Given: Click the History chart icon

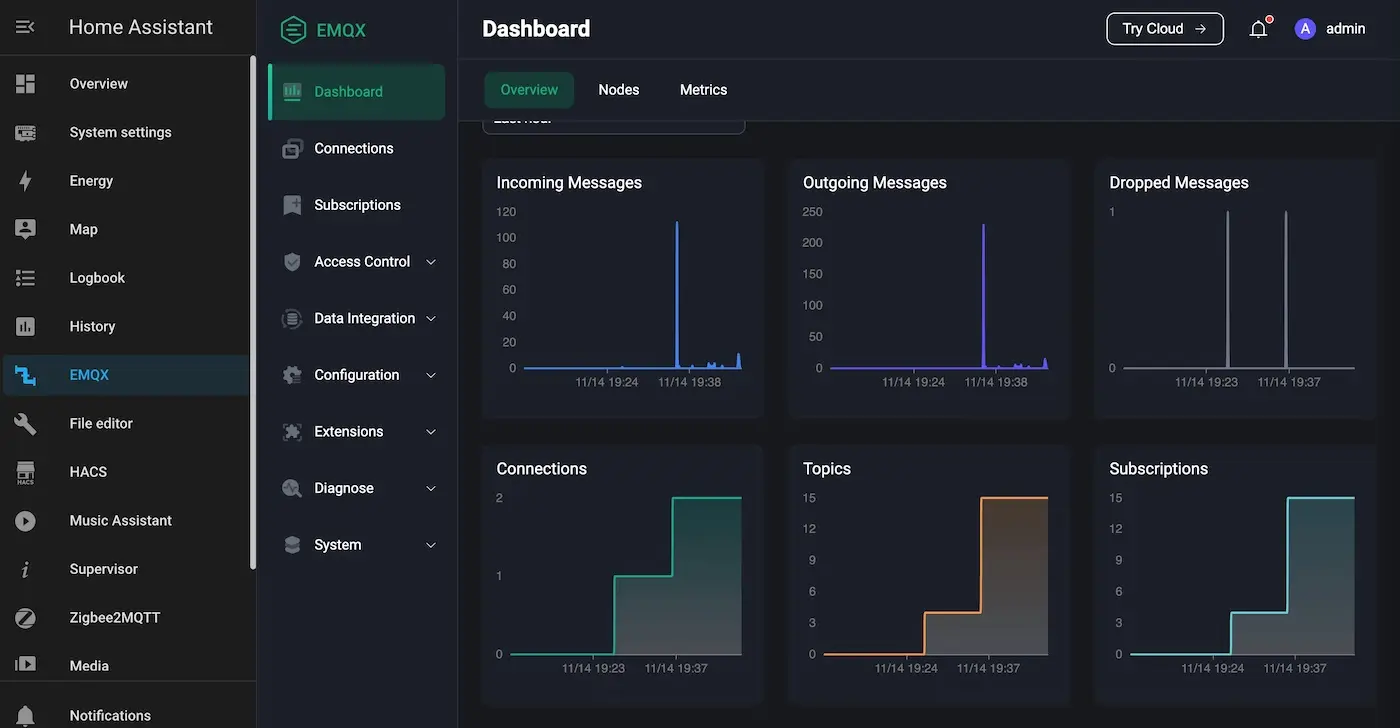Looking at the screenshot, I should point(25,326).
